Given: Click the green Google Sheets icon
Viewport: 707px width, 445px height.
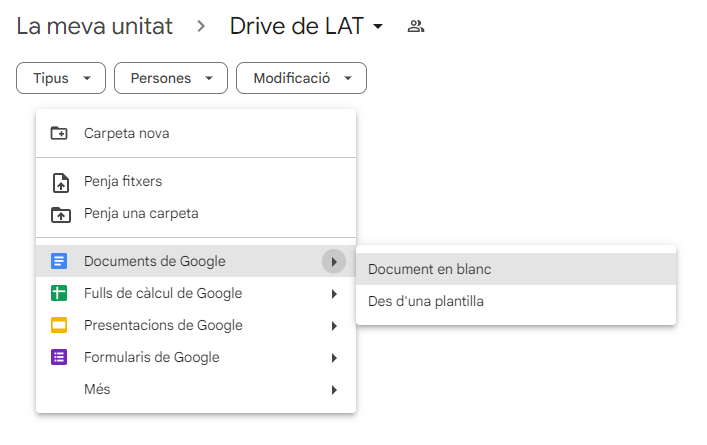Looking at the screenshot, I should (x=59, y=294).
